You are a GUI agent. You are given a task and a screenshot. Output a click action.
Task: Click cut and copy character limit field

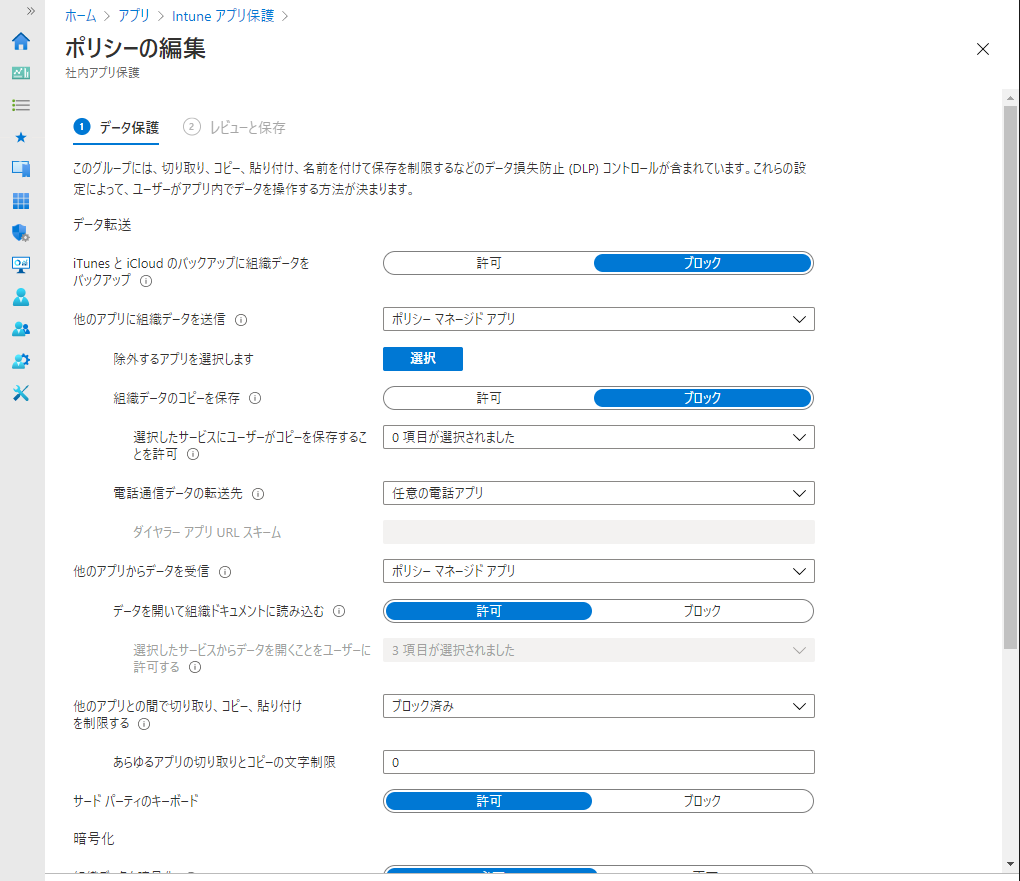point(598,762)
